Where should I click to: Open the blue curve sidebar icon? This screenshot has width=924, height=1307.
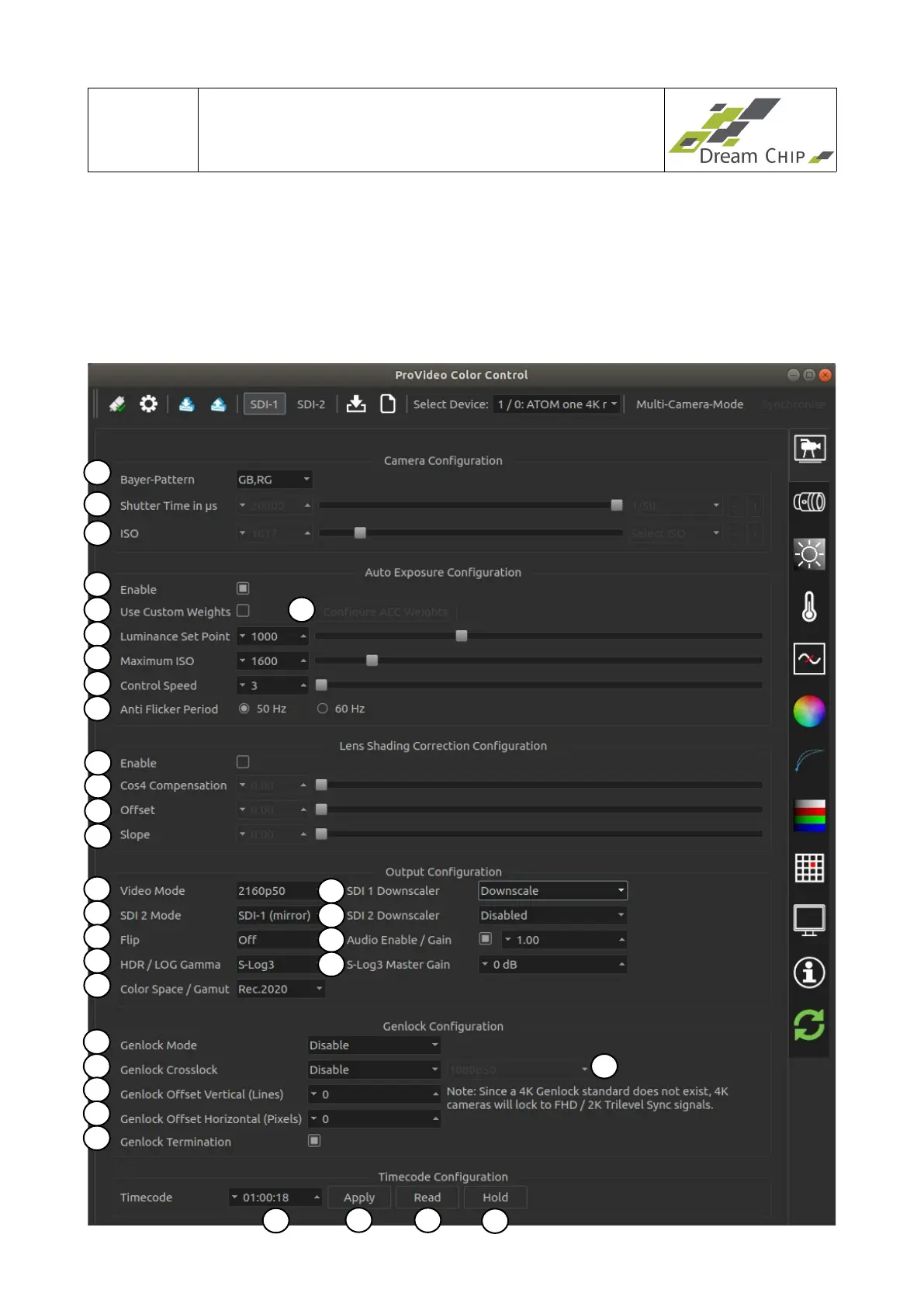point(809,761)
